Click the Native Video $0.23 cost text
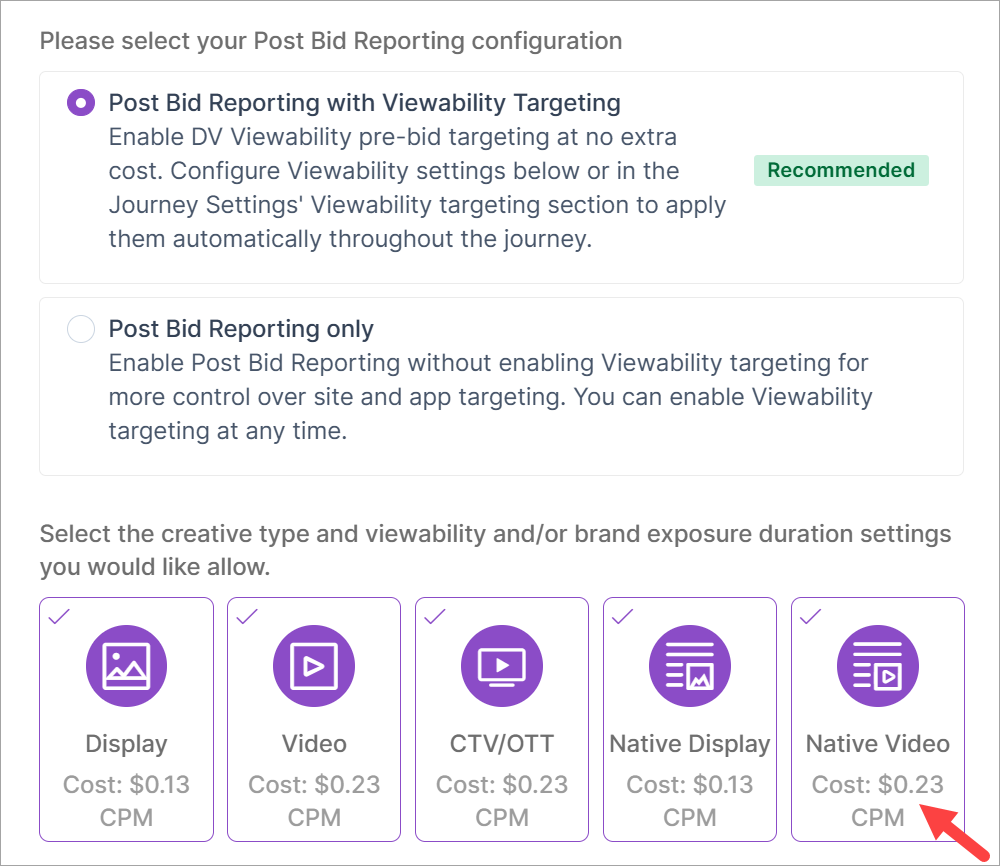The width and height of the screenshot is (1000, 866). coord(878,785)
